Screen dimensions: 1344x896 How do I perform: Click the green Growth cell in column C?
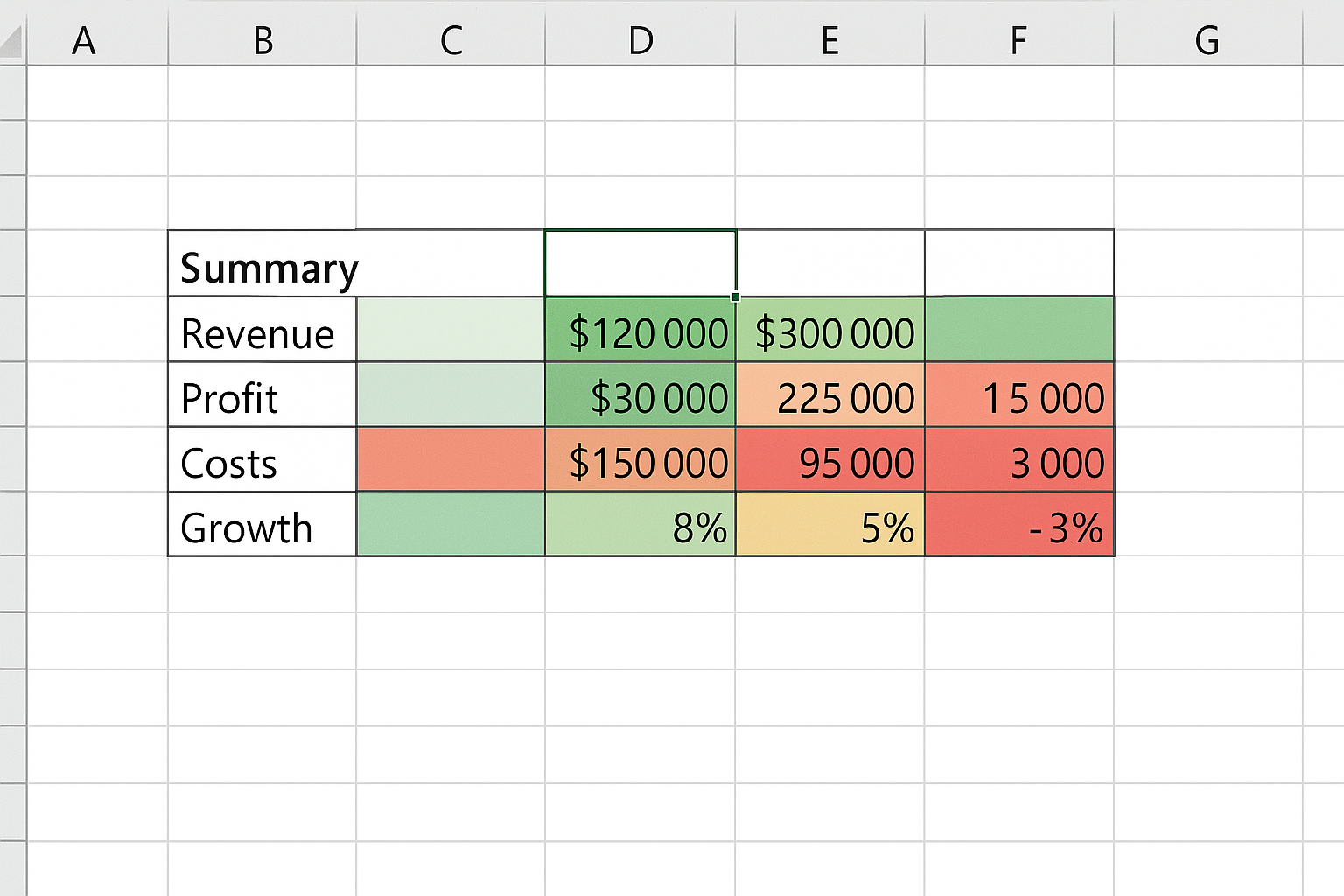coord(451,524)
